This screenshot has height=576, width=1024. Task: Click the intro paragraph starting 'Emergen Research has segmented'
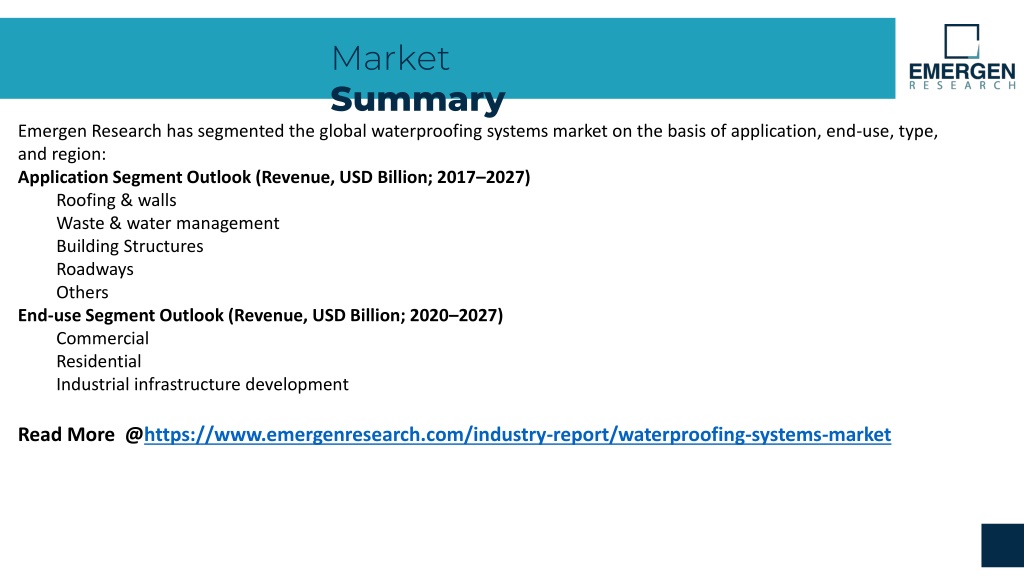coord(478,142)
